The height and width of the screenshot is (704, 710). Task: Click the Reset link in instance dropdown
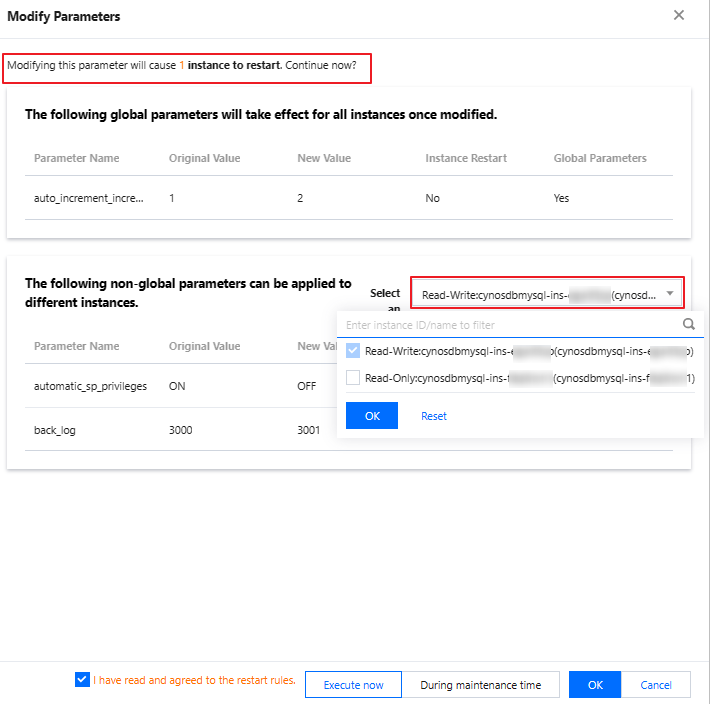tap(434, 416)
